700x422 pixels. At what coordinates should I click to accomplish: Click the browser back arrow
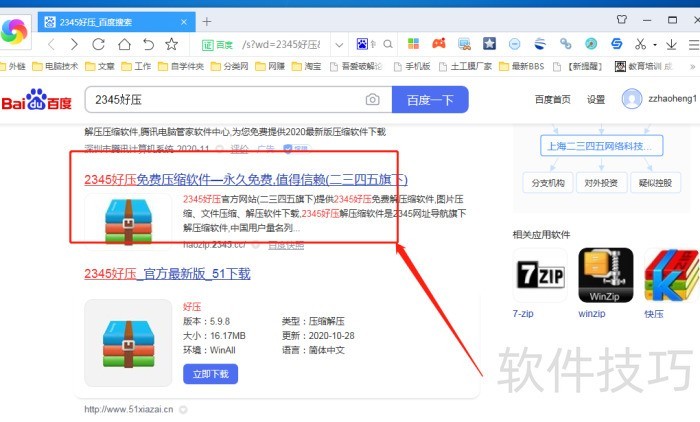[x=52, y=44]
